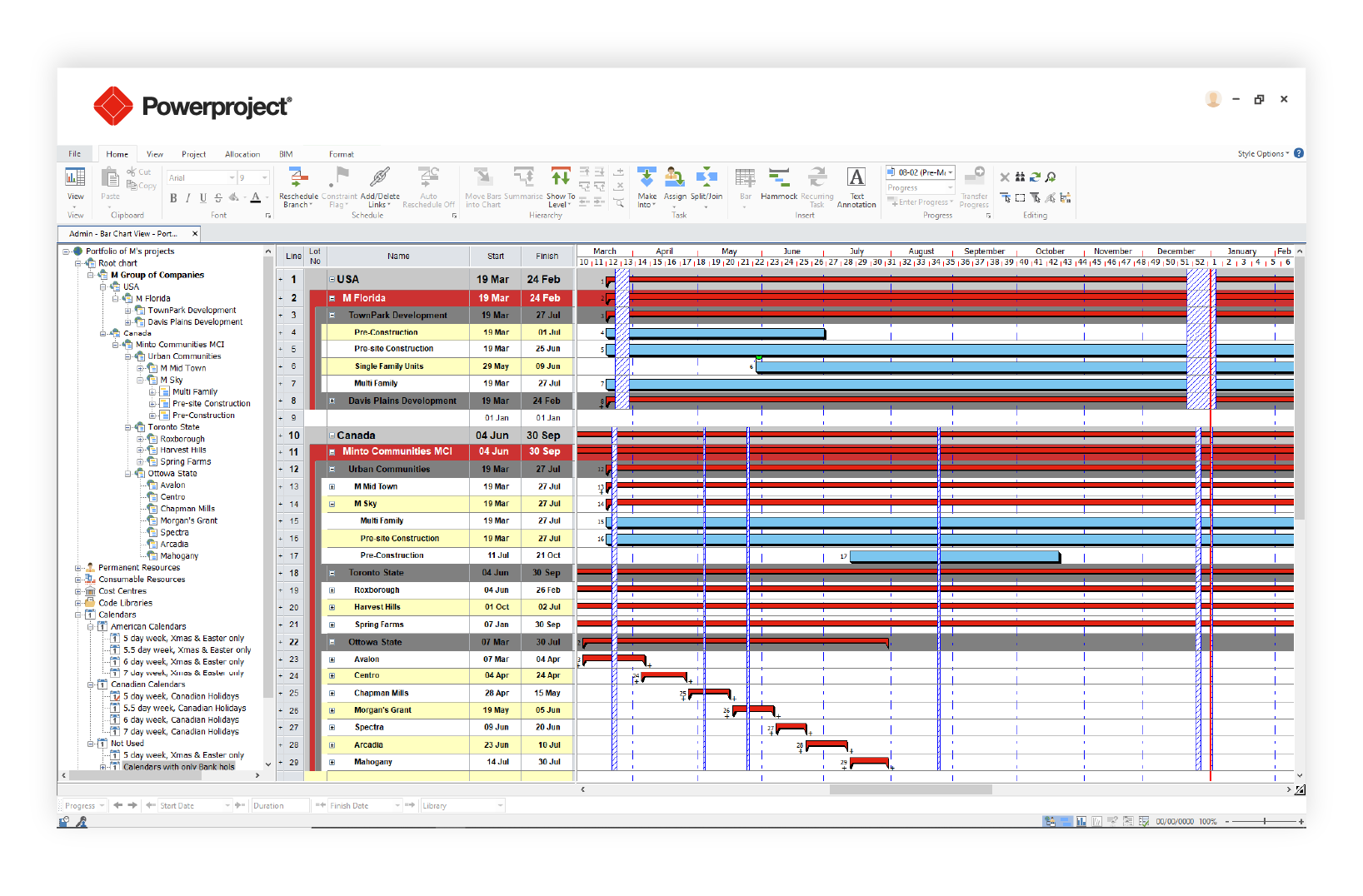Viewport: 1363px width, 896px height.
Task: Click the Summarise icon
Action: point(523,177)
